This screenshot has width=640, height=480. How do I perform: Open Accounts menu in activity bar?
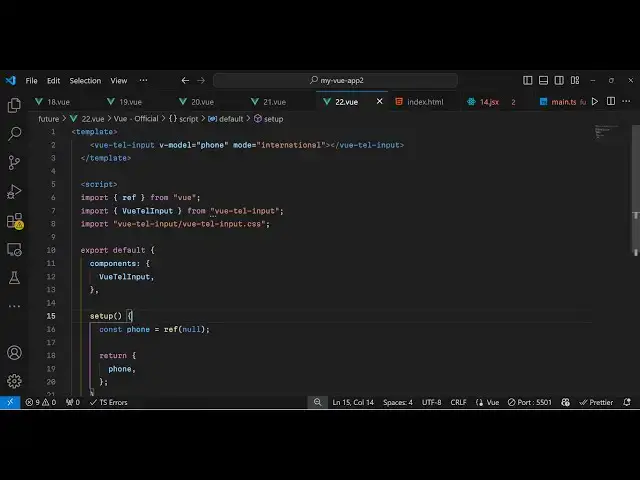click(x=14, y=353)
